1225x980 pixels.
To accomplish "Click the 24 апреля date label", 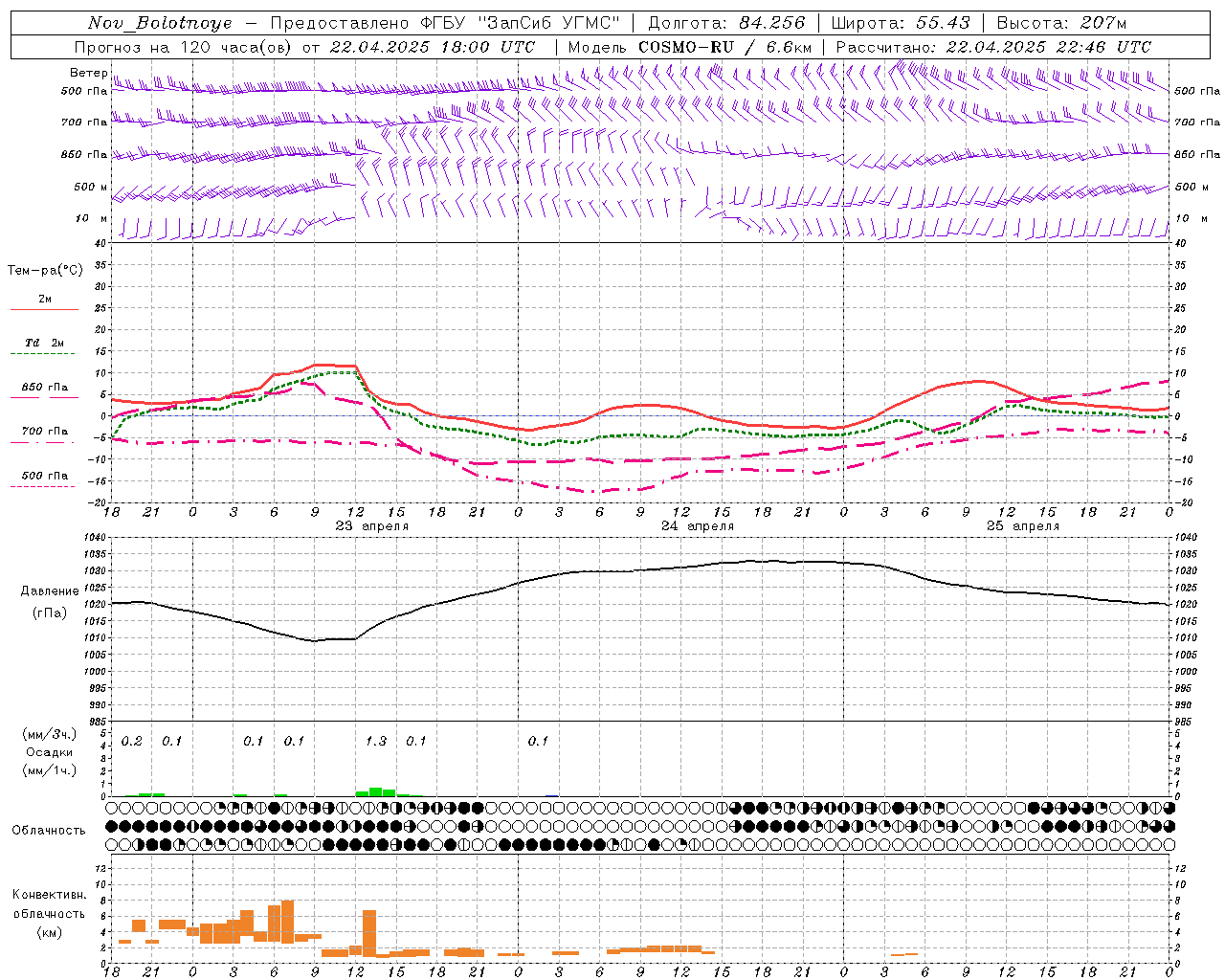I will (x=698, y=526).
